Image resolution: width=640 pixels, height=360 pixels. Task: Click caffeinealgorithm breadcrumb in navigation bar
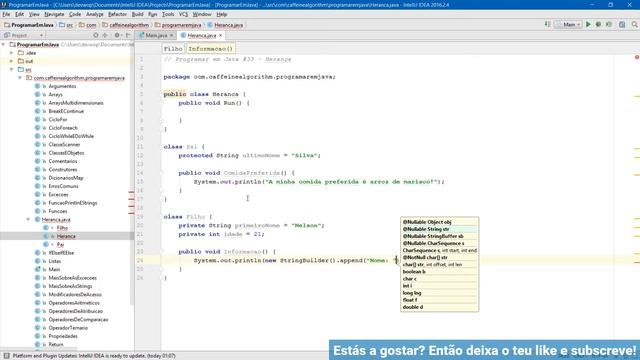point(126,25)
